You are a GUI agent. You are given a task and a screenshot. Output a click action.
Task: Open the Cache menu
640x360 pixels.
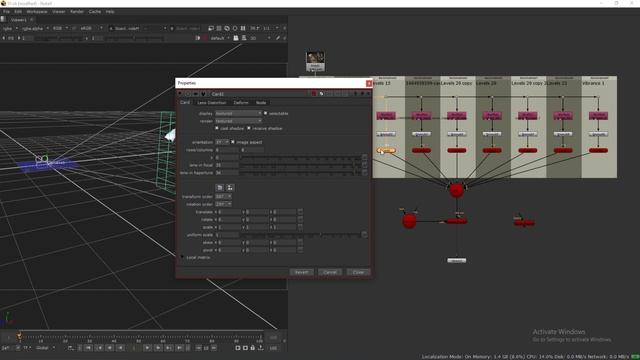pyautogui.click(x=95, y=12)
